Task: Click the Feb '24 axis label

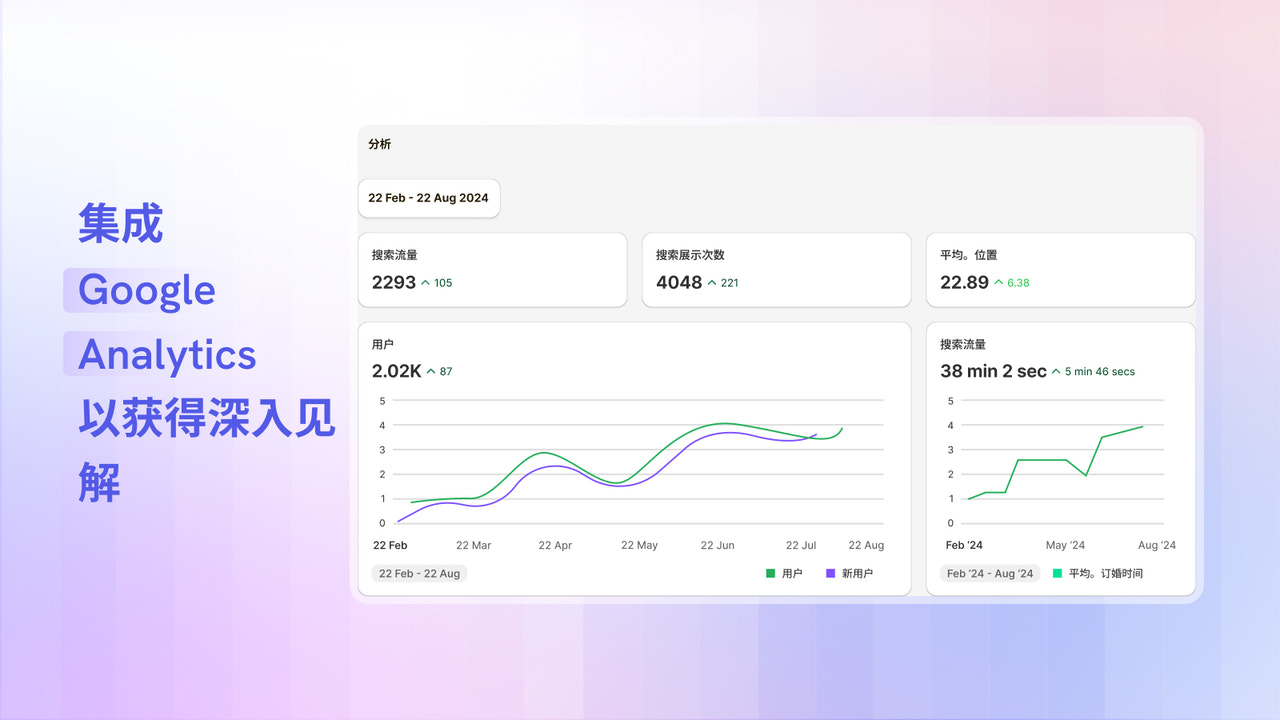Action: point(963,545)
